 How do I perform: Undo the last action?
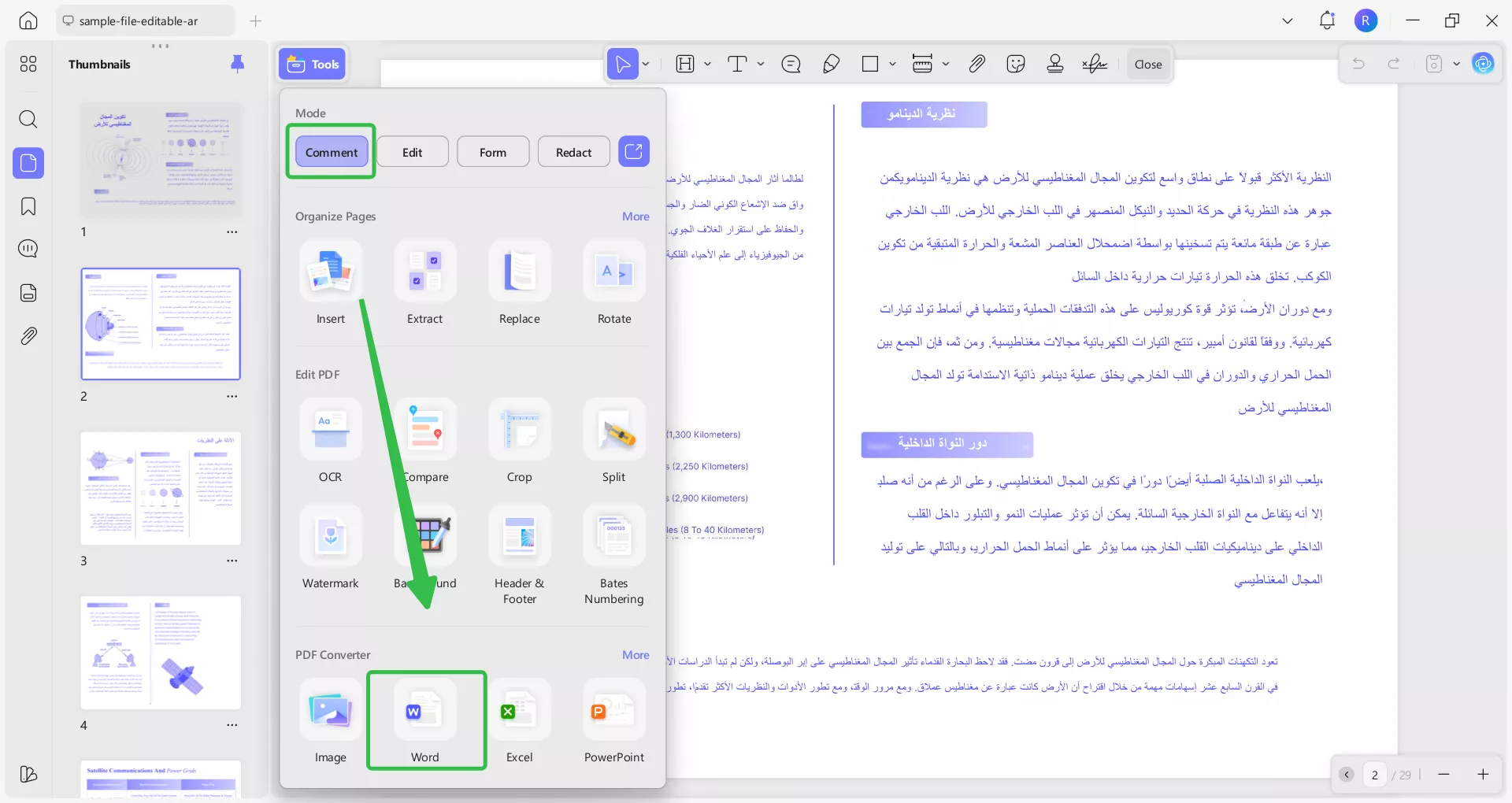pos(1358,64)
